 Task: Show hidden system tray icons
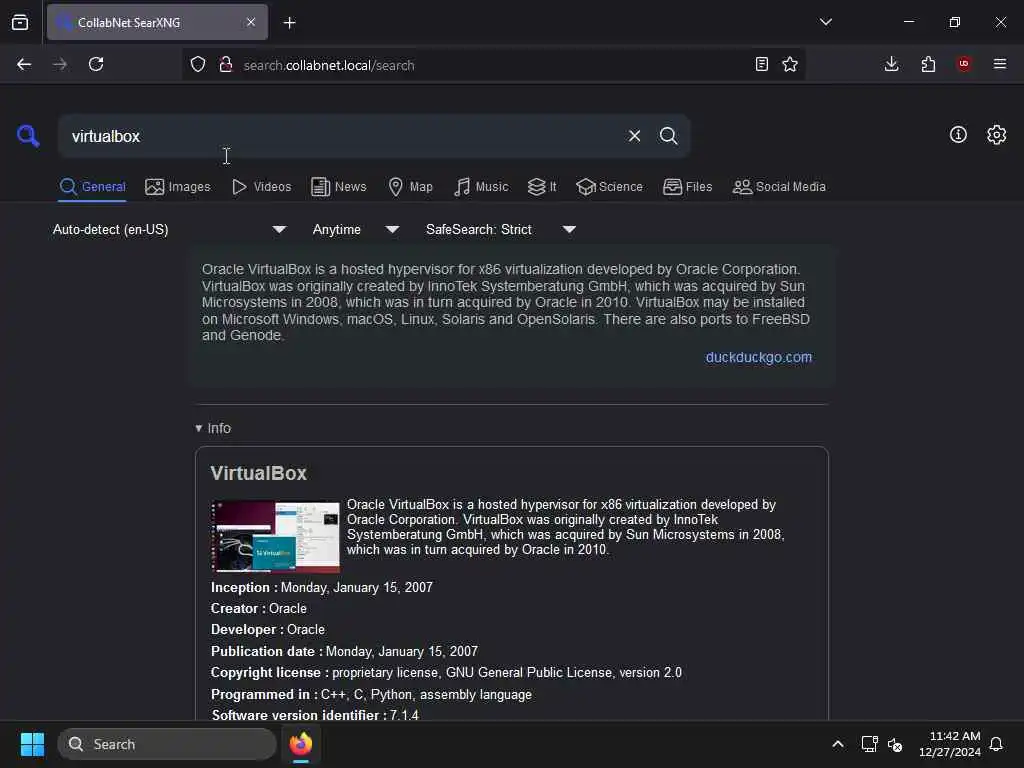tap(837, 744)
